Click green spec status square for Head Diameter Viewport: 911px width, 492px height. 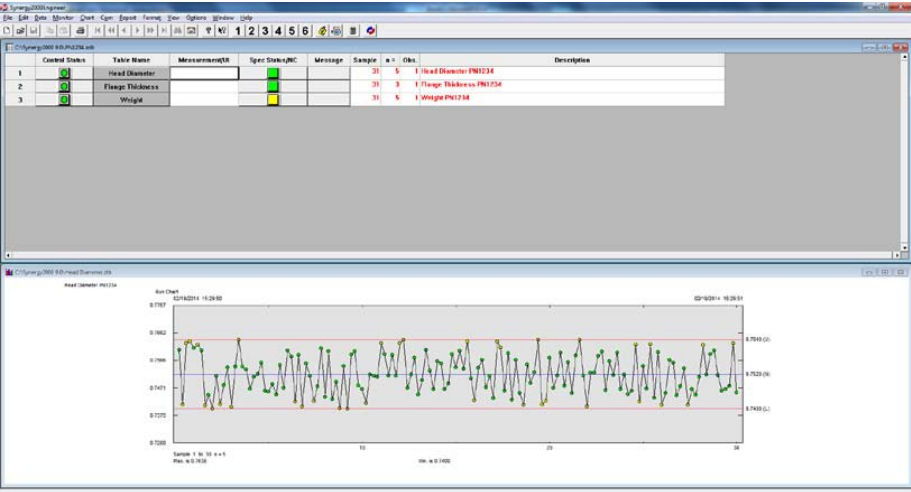(x=272, y=73)
